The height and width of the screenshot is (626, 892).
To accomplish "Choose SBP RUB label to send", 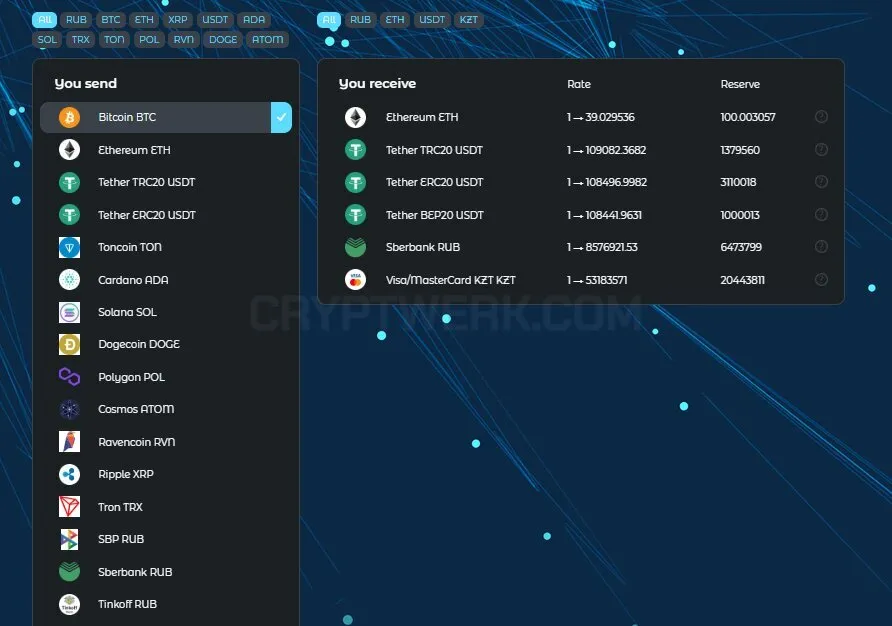I will click(121, 539).
